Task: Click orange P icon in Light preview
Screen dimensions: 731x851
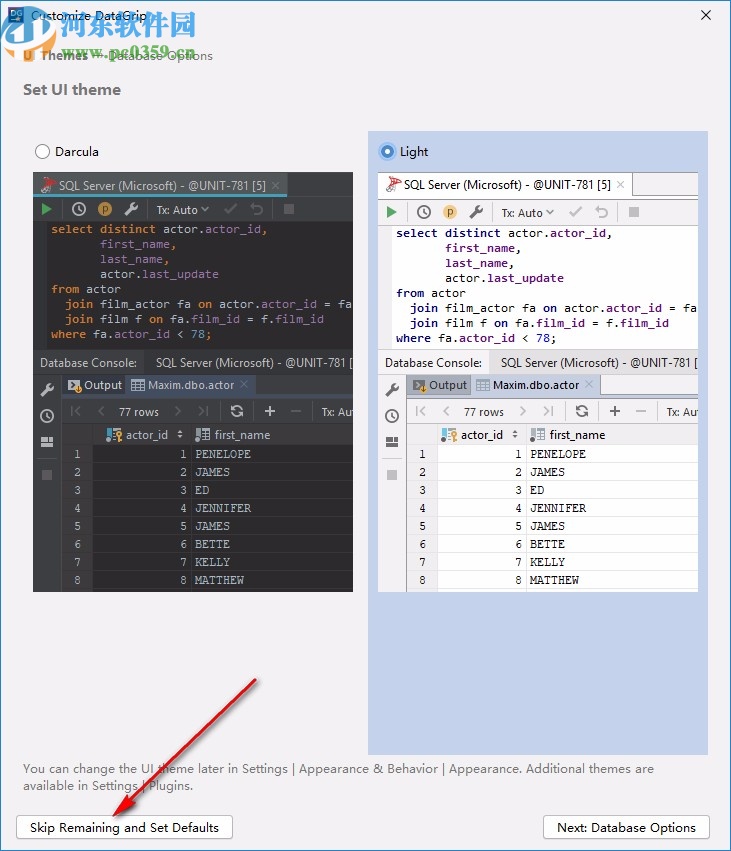Action: 450,212
